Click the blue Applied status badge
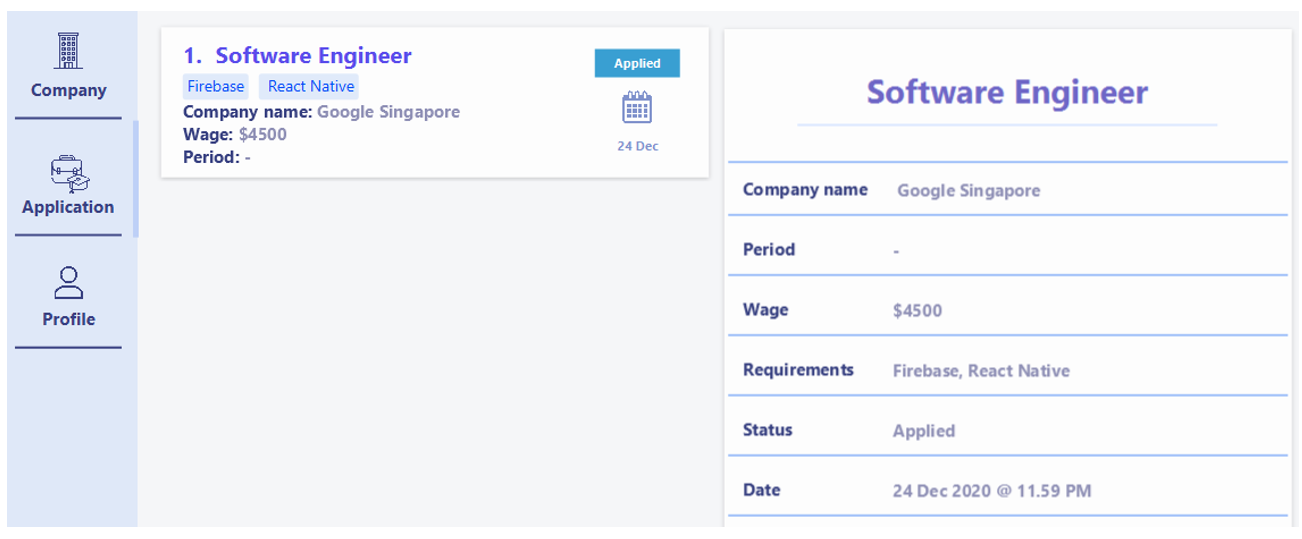Viewport: 1302px width, 539px height. [x=637, y=63]
